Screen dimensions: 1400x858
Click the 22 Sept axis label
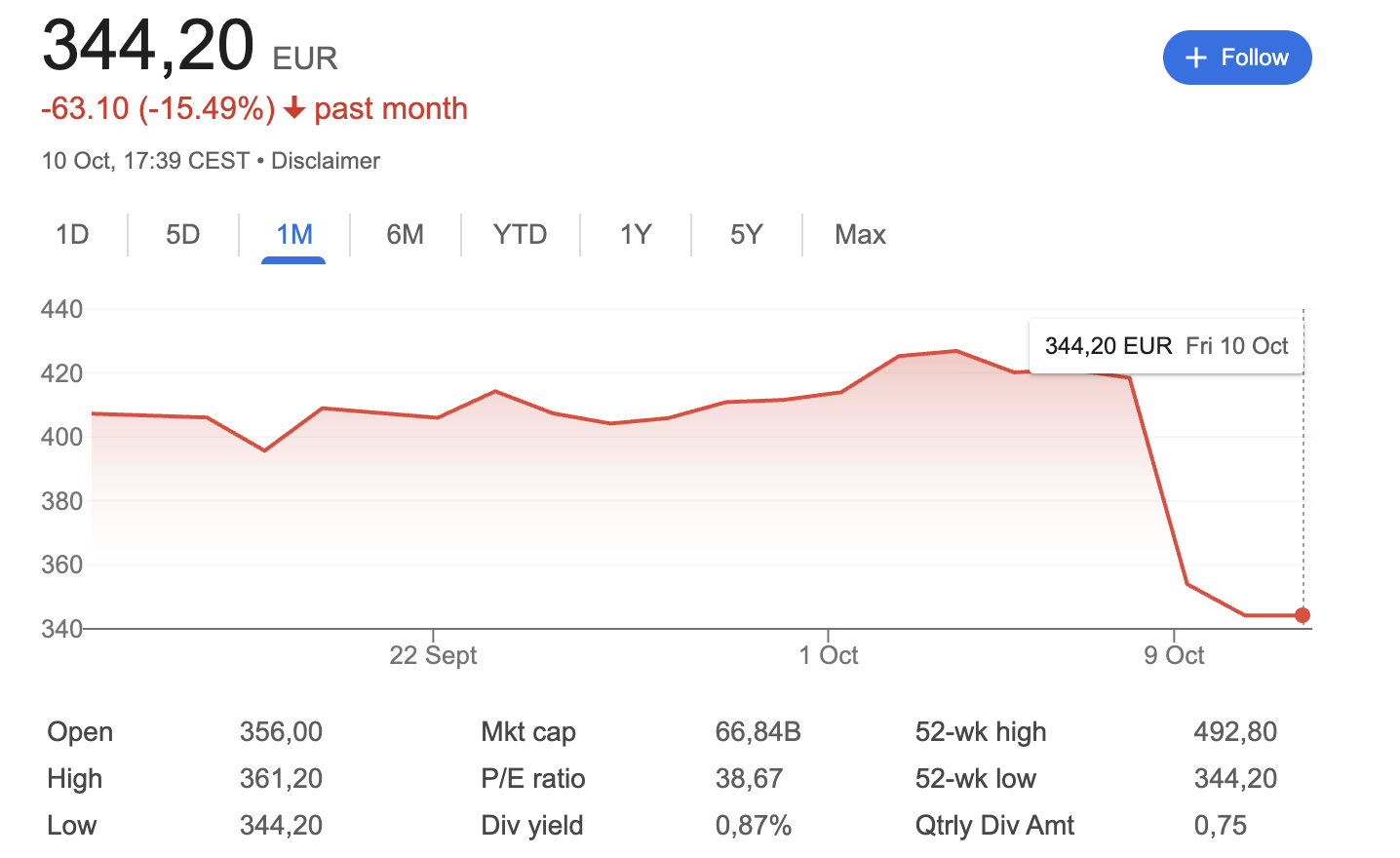[x=433, y=655]
